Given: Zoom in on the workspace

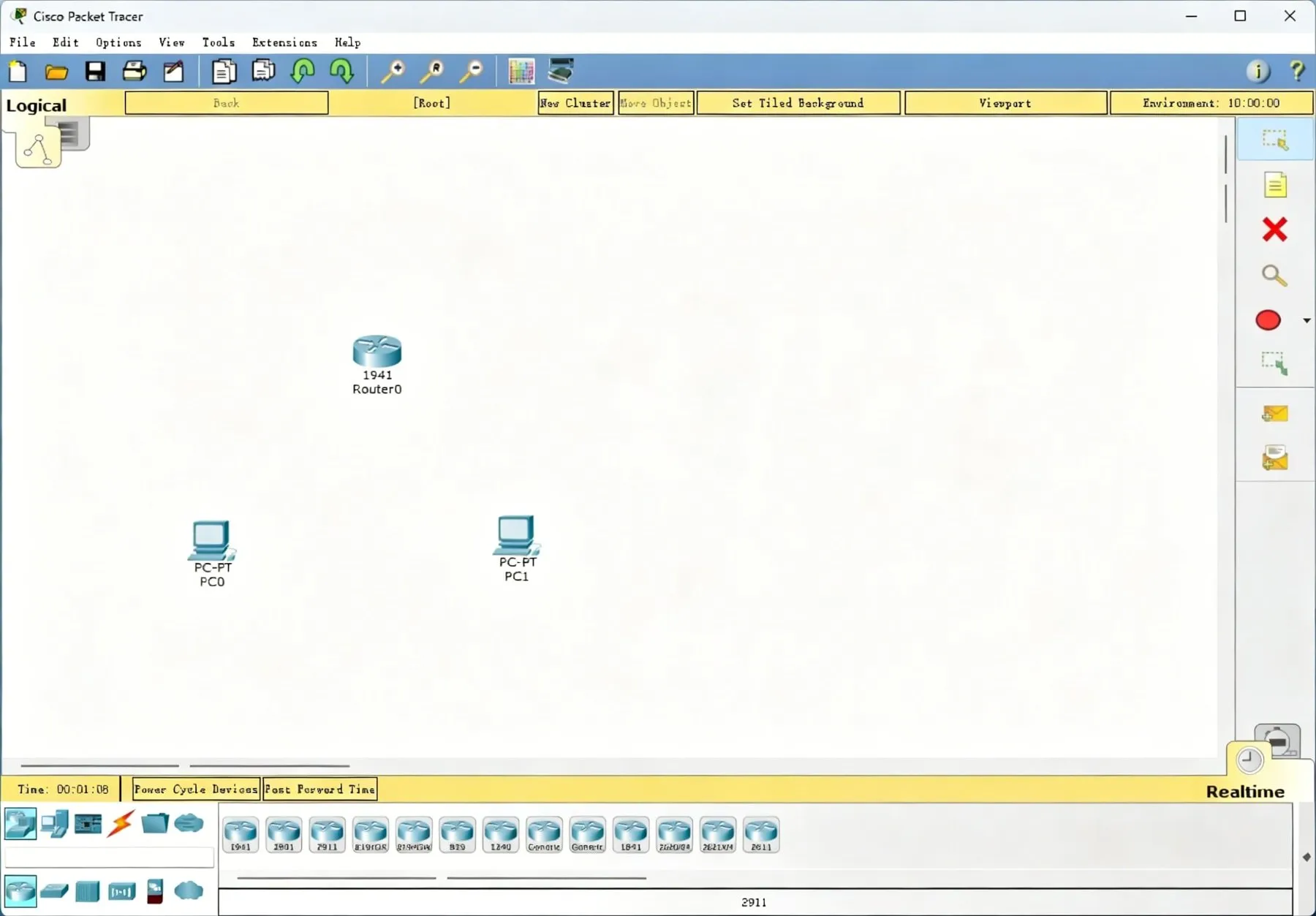Looking at the screenshot, I should (x=393, y=71).
